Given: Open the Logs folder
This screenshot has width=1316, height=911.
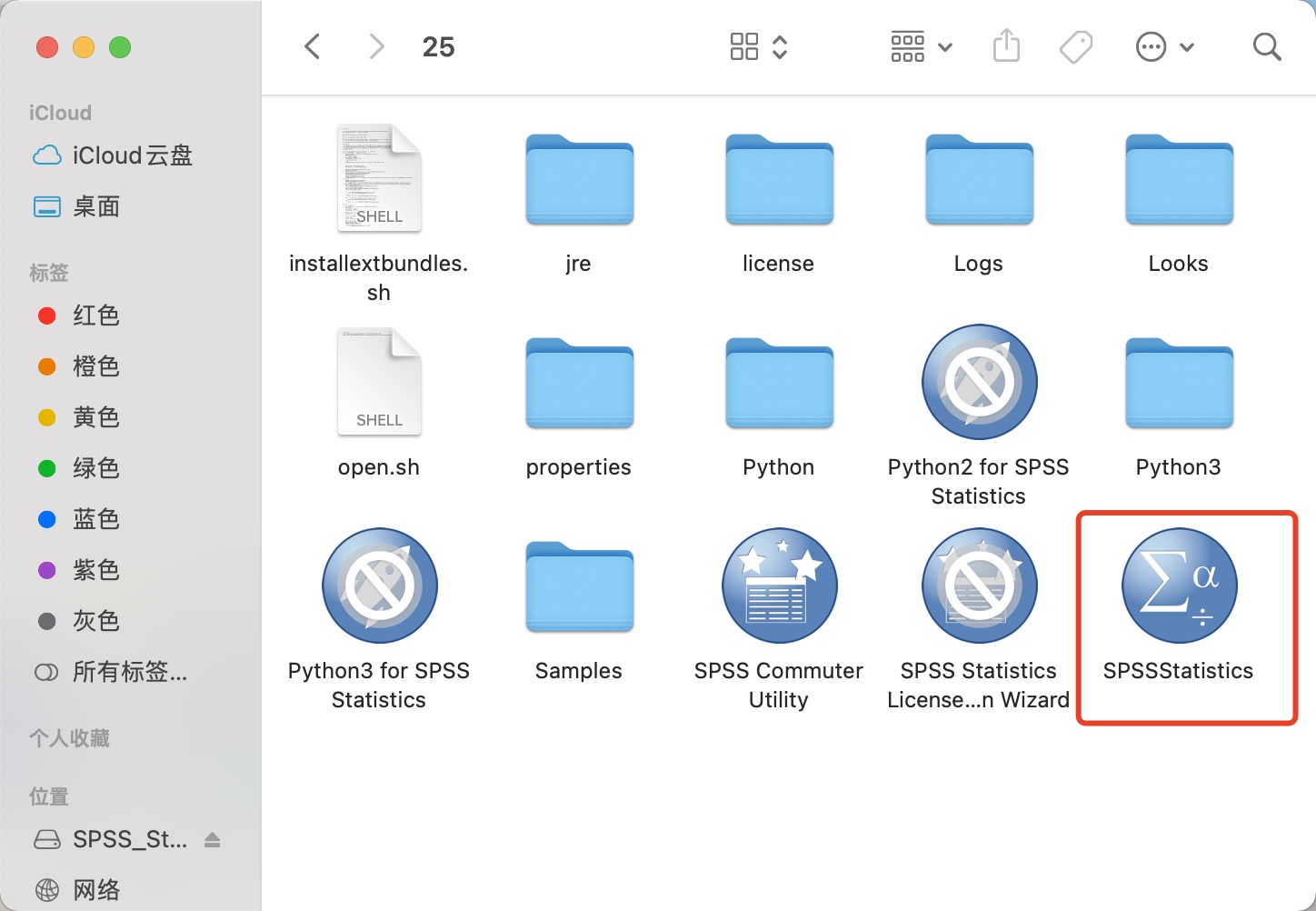Looking at the screenshot, I should 979,179.
